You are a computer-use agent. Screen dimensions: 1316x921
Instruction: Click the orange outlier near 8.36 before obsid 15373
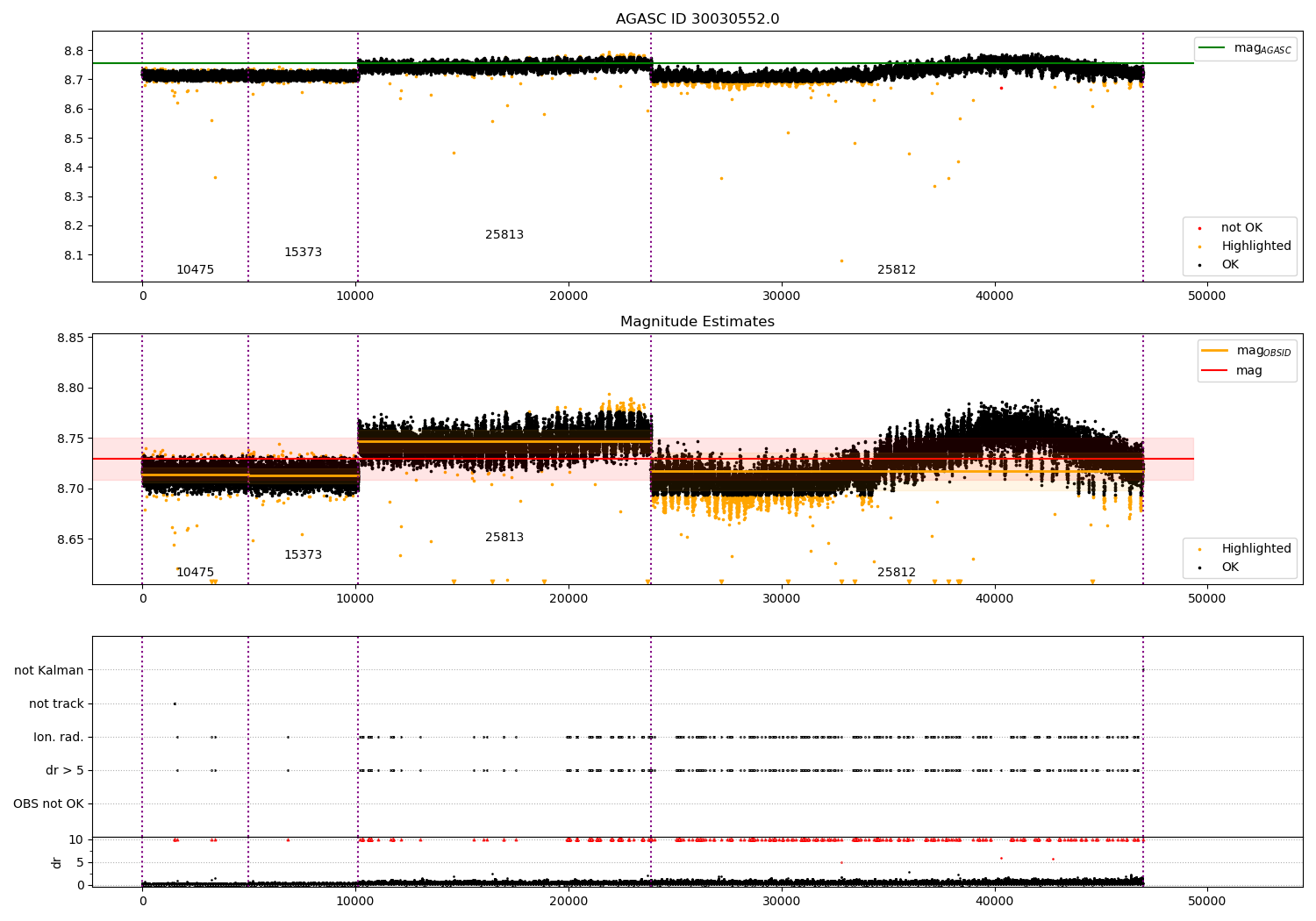tap(215, 177)
